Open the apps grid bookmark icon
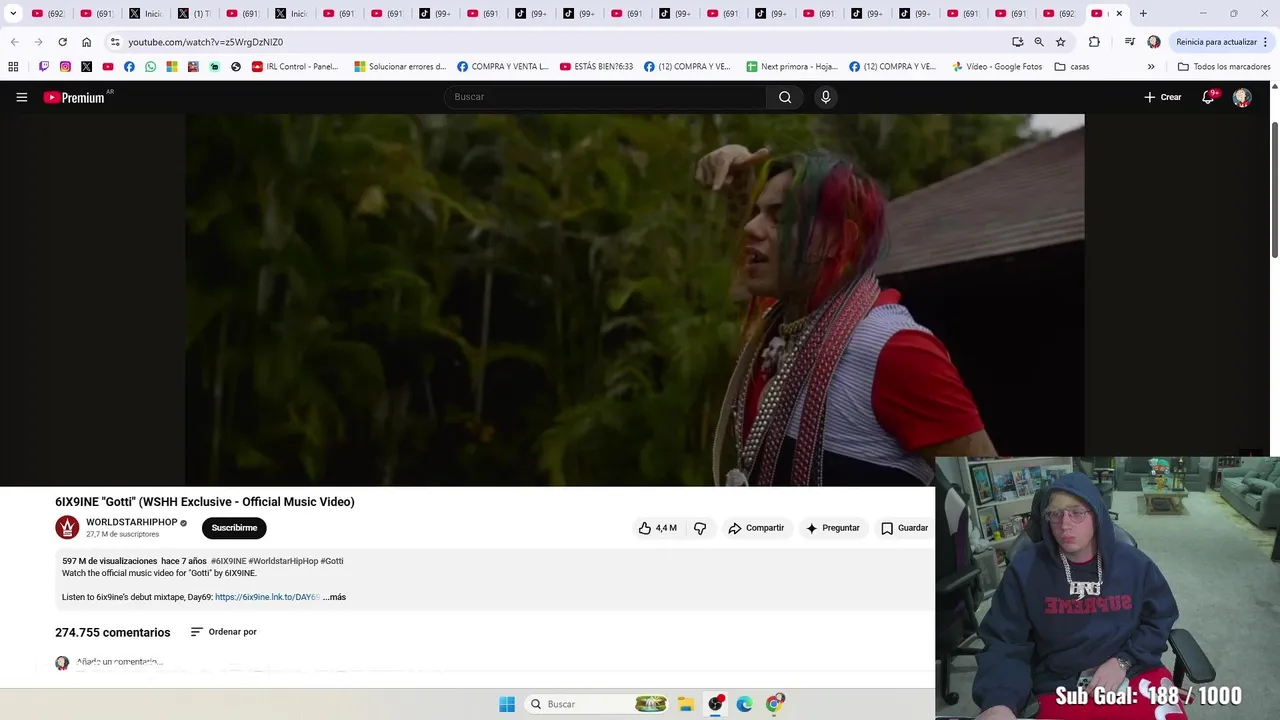1280x720 pixels. click(x=13, y=67)
